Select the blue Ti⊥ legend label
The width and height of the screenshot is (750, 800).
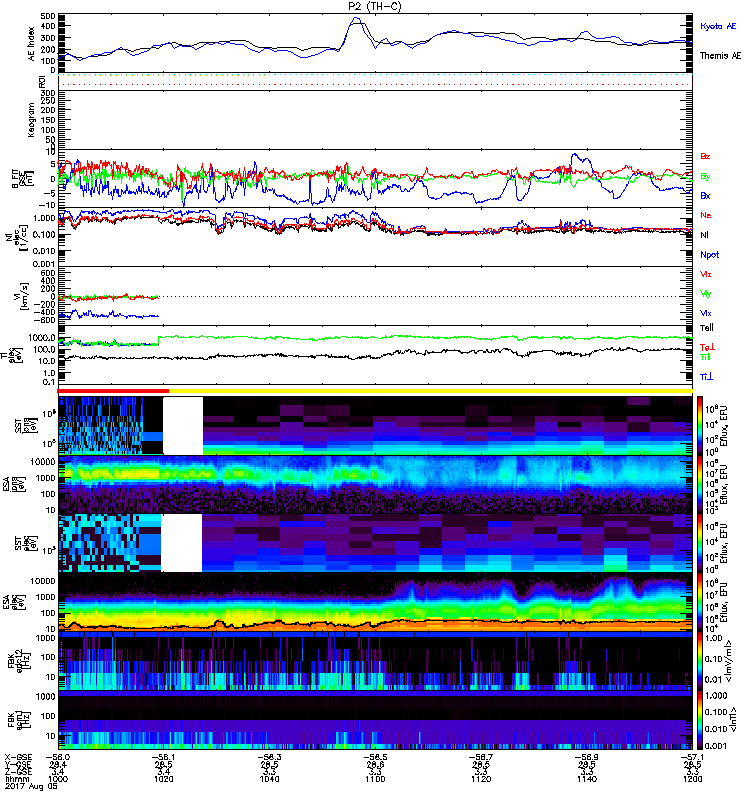pyautogui.click(x=706, y=377)
